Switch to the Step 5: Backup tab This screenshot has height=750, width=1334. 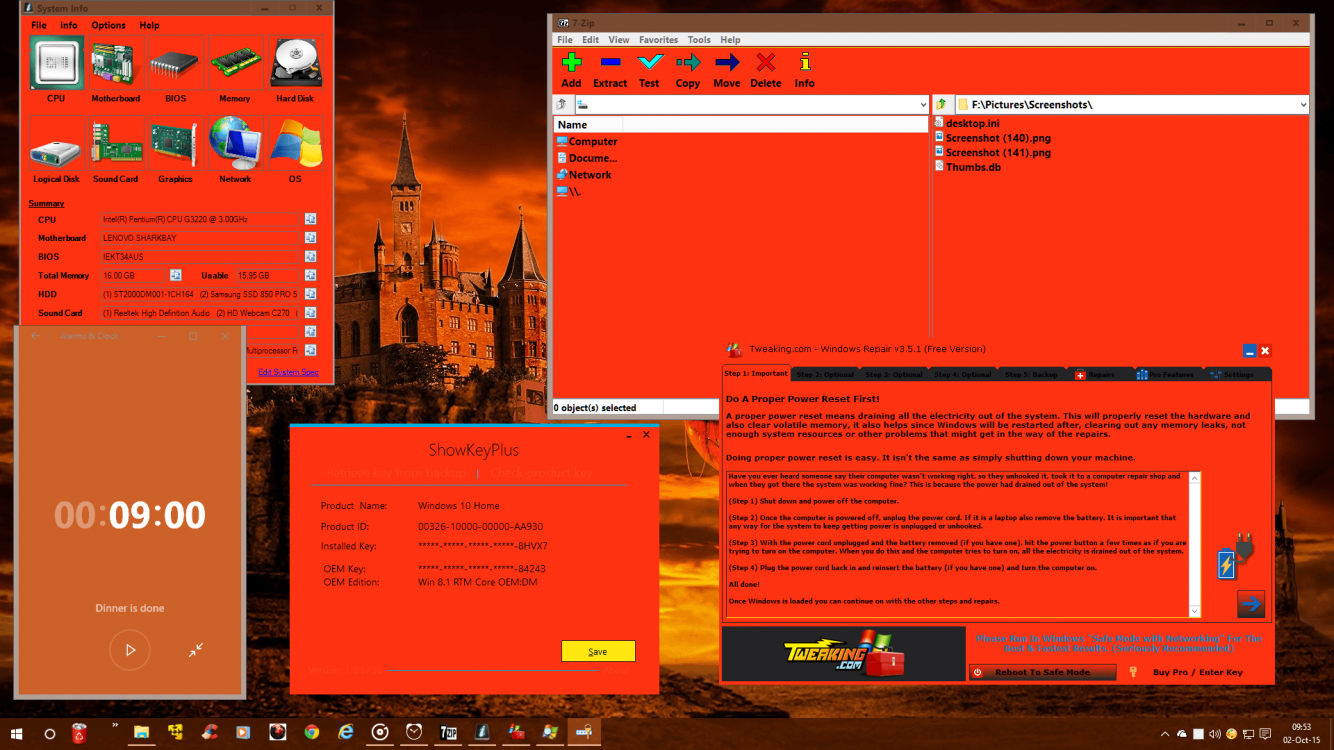[1031, 374]
